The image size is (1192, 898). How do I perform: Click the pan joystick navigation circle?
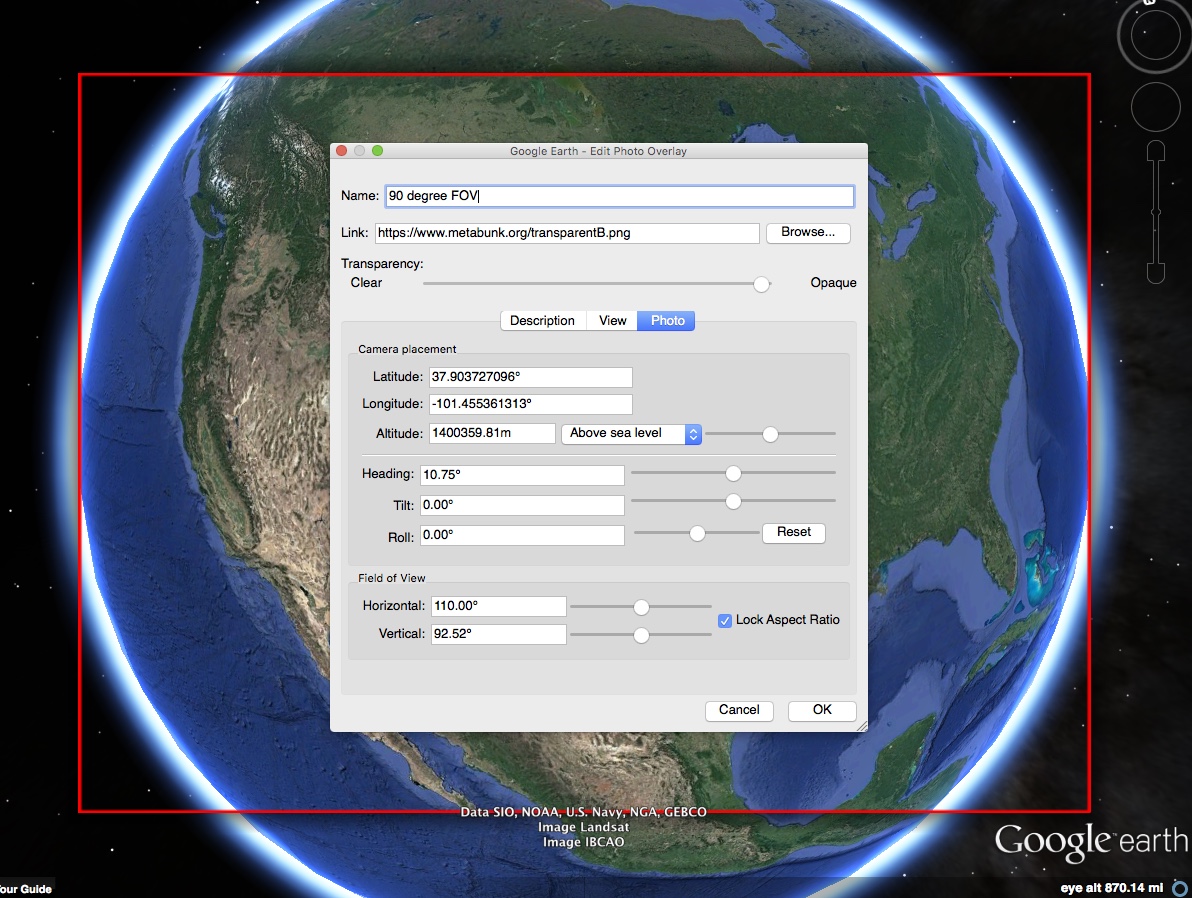(x=1156, y=106)
